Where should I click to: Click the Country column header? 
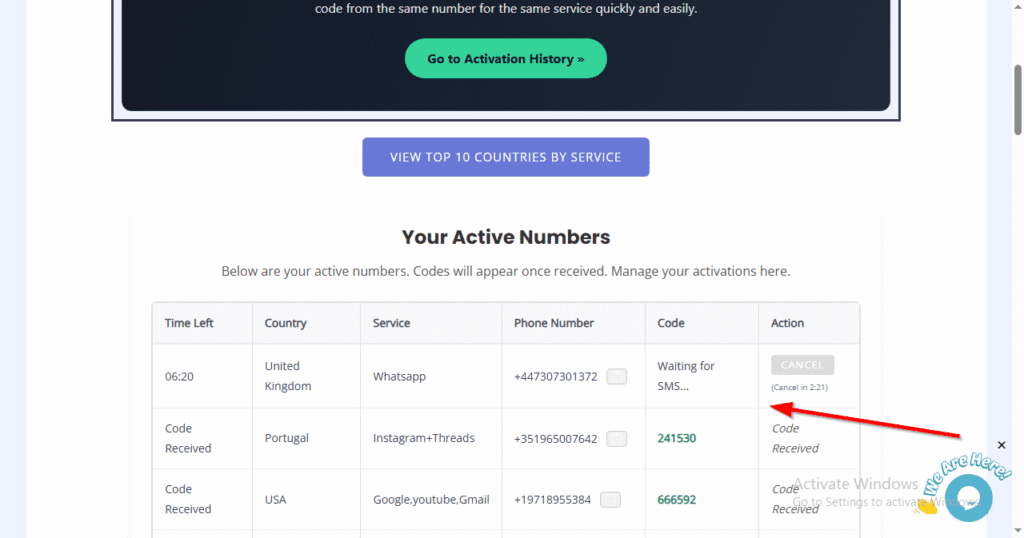coord(286,323)
